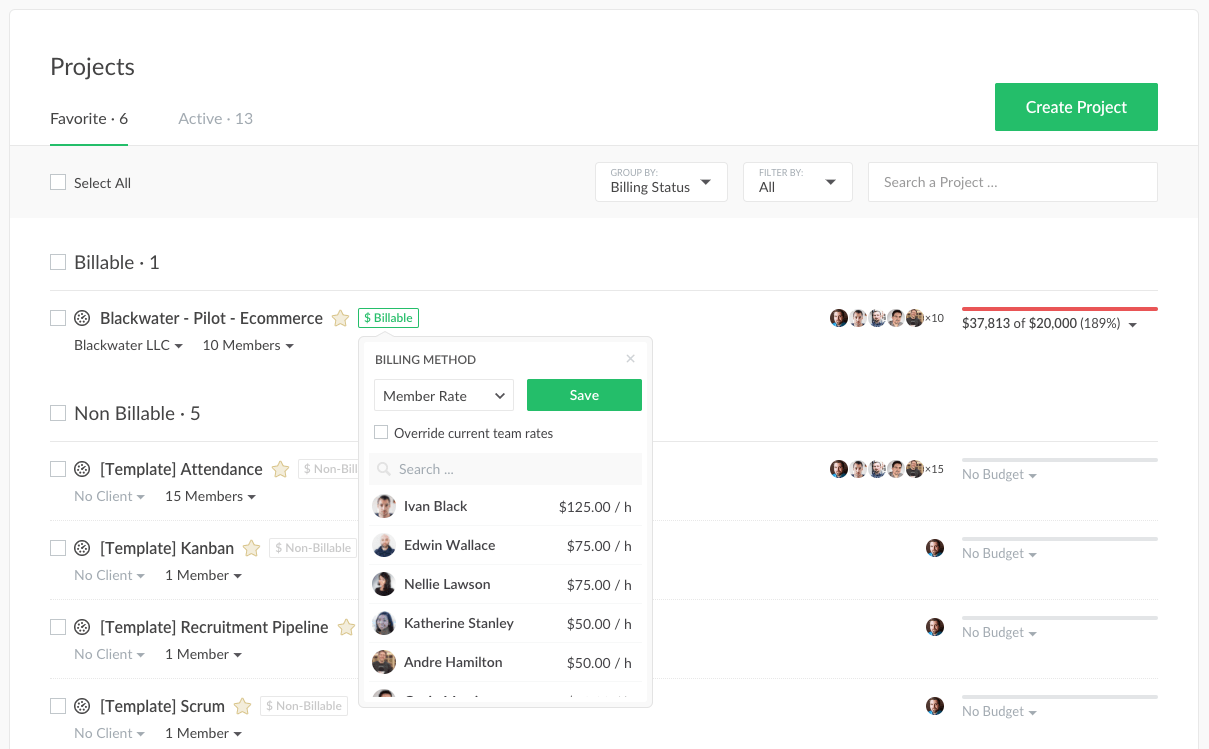Click the star next to [Template] Scrum
This screenshot has width=1209, height=749.
pyautogui.click(x=242, y=707)
